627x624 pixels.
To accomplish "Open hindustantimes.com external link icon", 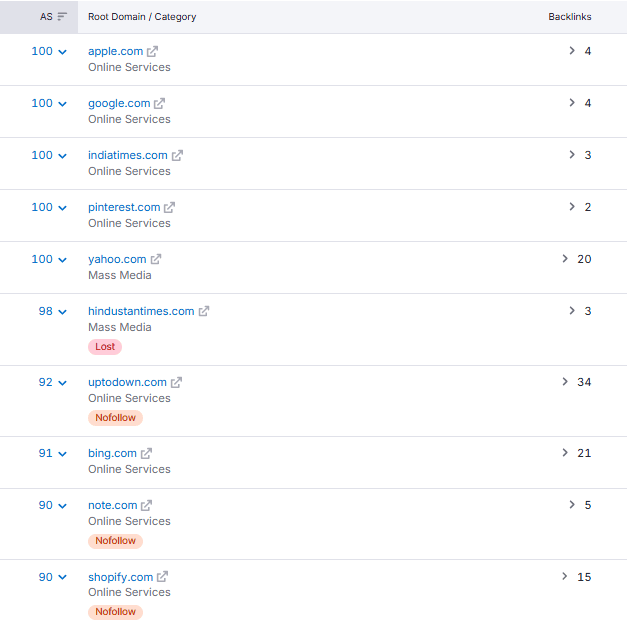I will pyautogui.click(x=204, y=312).
